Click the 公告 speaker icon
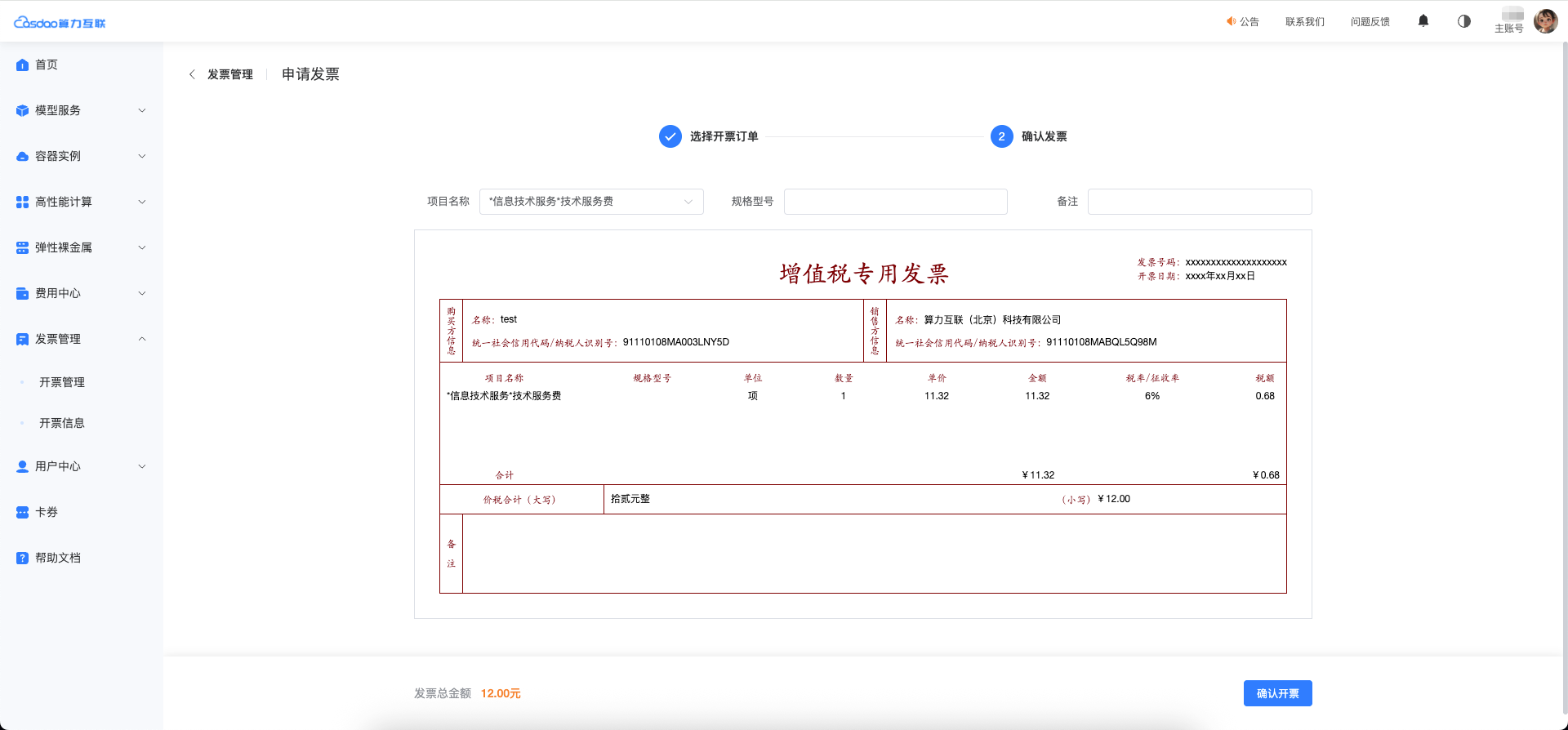1568x730 pixels. pos(1231,21)
